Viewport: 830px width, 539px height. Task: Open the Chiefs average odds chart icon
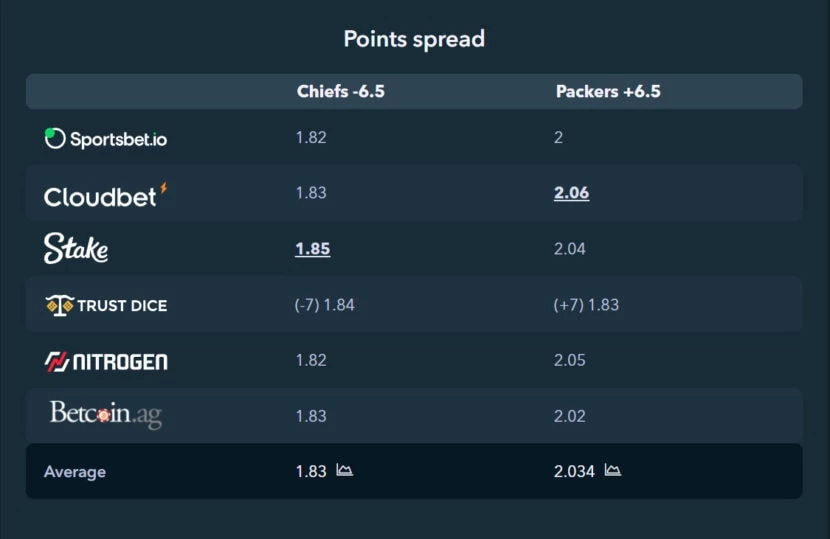(x=345, y=470)
